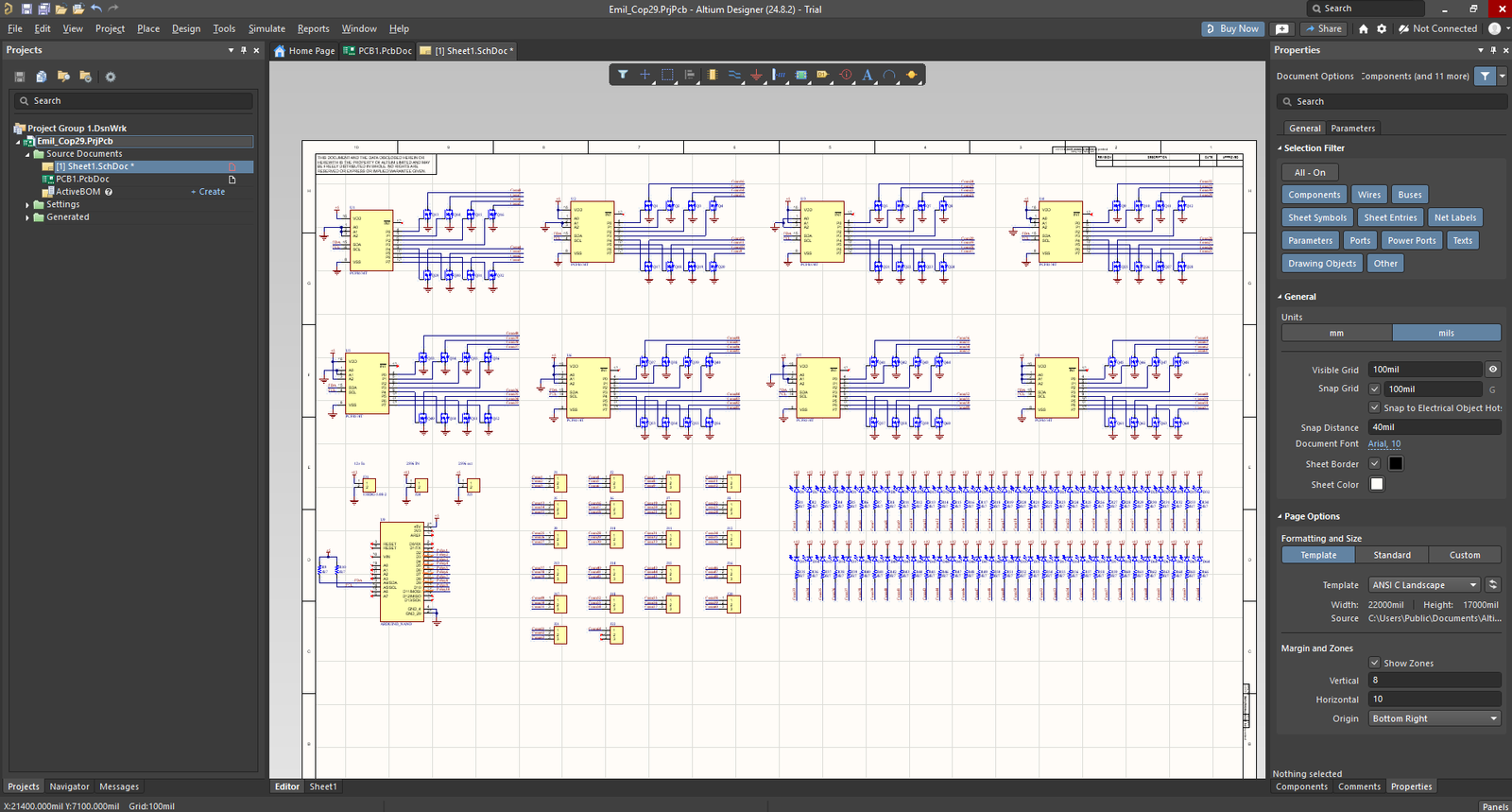Open Projects panel settings gear
1512x812 pixels.
(110, 77)
